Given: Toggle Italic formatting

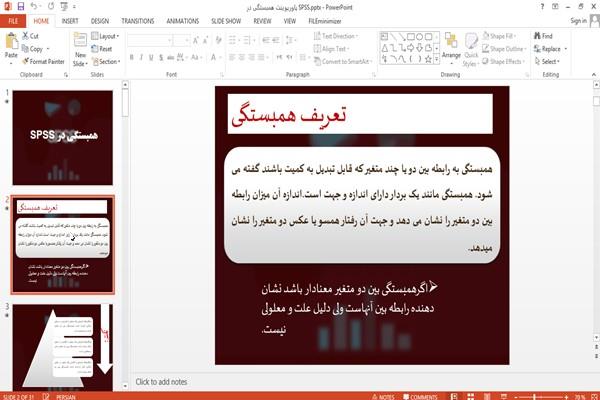Looking at the screenshot, I should [x=141, y=57].
